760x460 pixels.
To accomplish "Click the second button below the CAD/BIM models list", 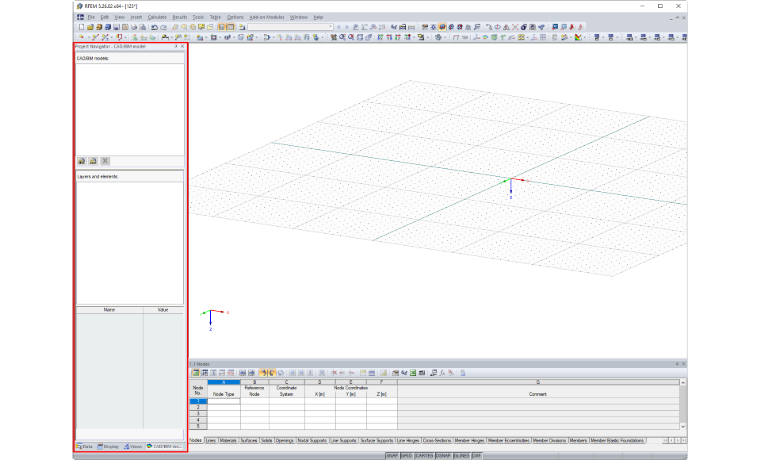I will tap(93, 161).
